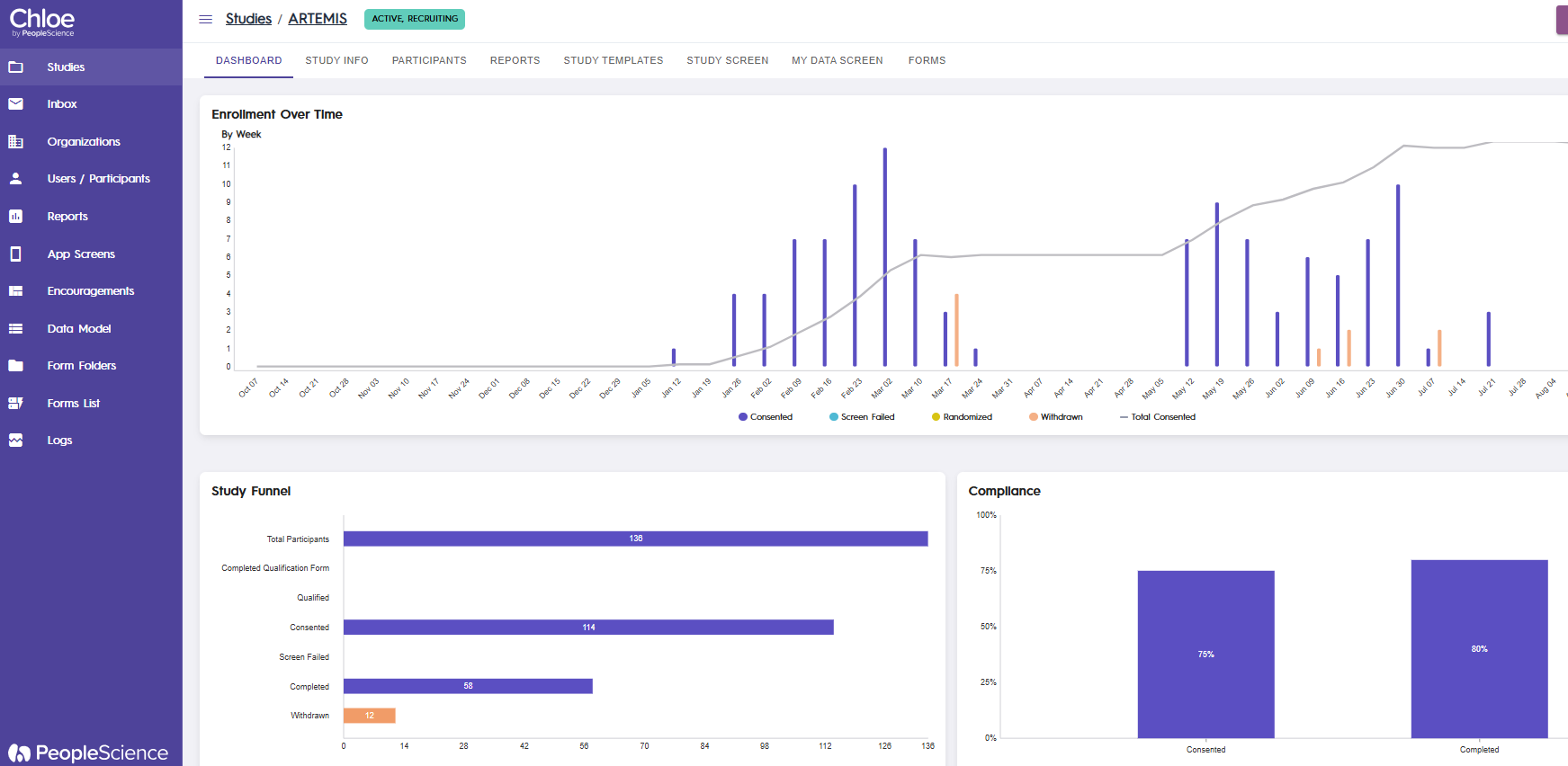
Task: Switch to the Forms tab
Action: (927, 60)
